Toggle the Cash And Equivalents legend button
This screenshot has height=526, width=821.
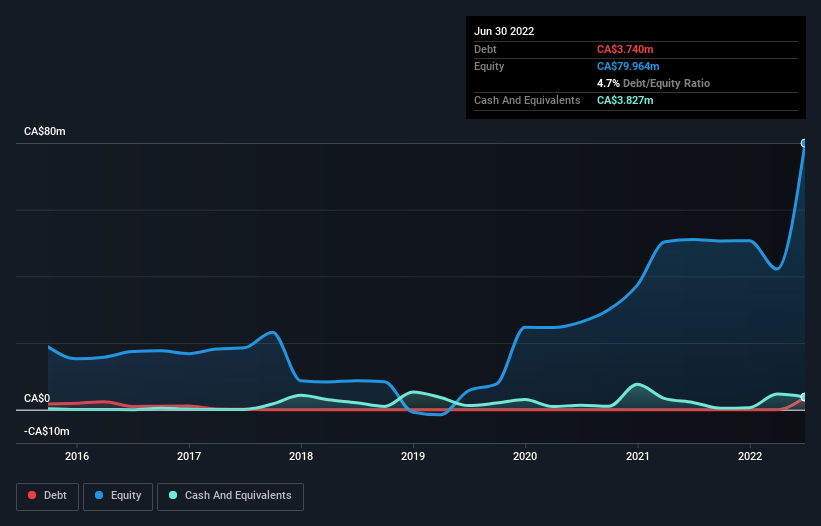coord(230,496)
